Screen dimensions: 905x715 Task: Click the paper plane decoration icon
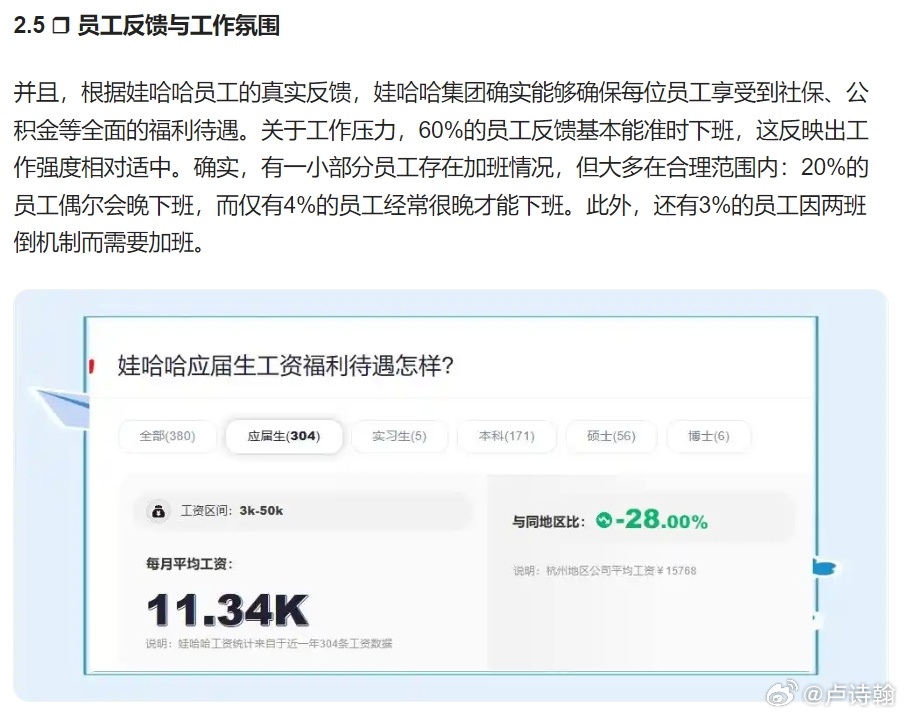pos(62,407)
